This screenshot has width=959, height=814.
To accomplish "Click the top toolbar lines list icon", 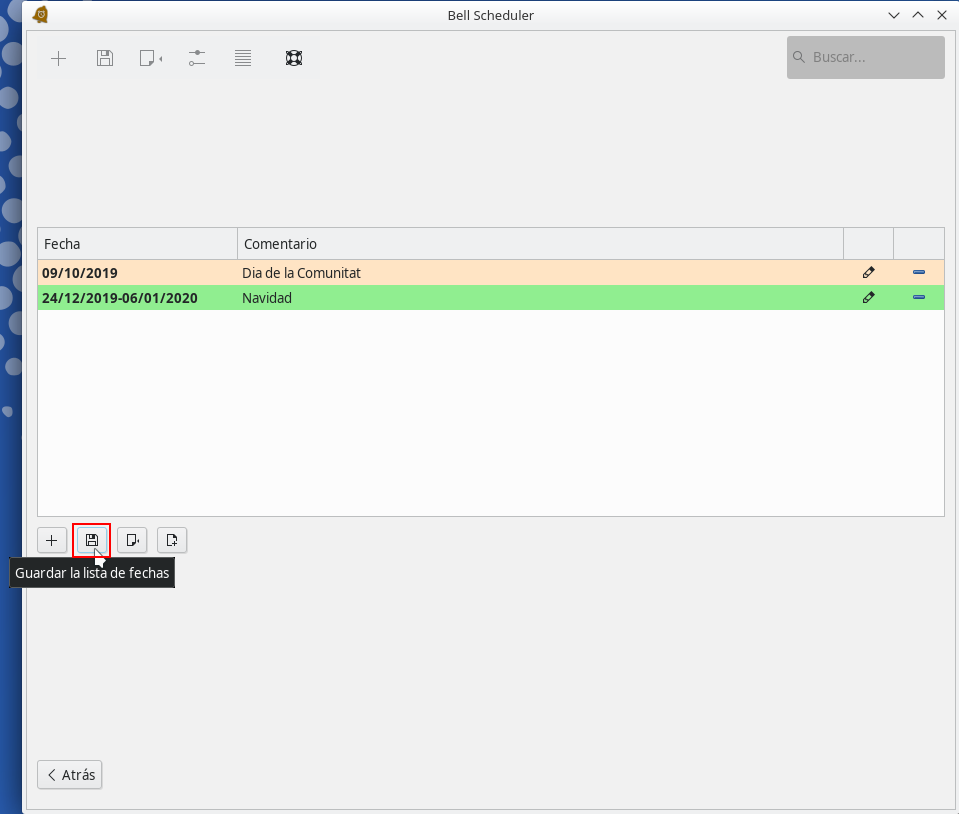I will pos(242,58).
